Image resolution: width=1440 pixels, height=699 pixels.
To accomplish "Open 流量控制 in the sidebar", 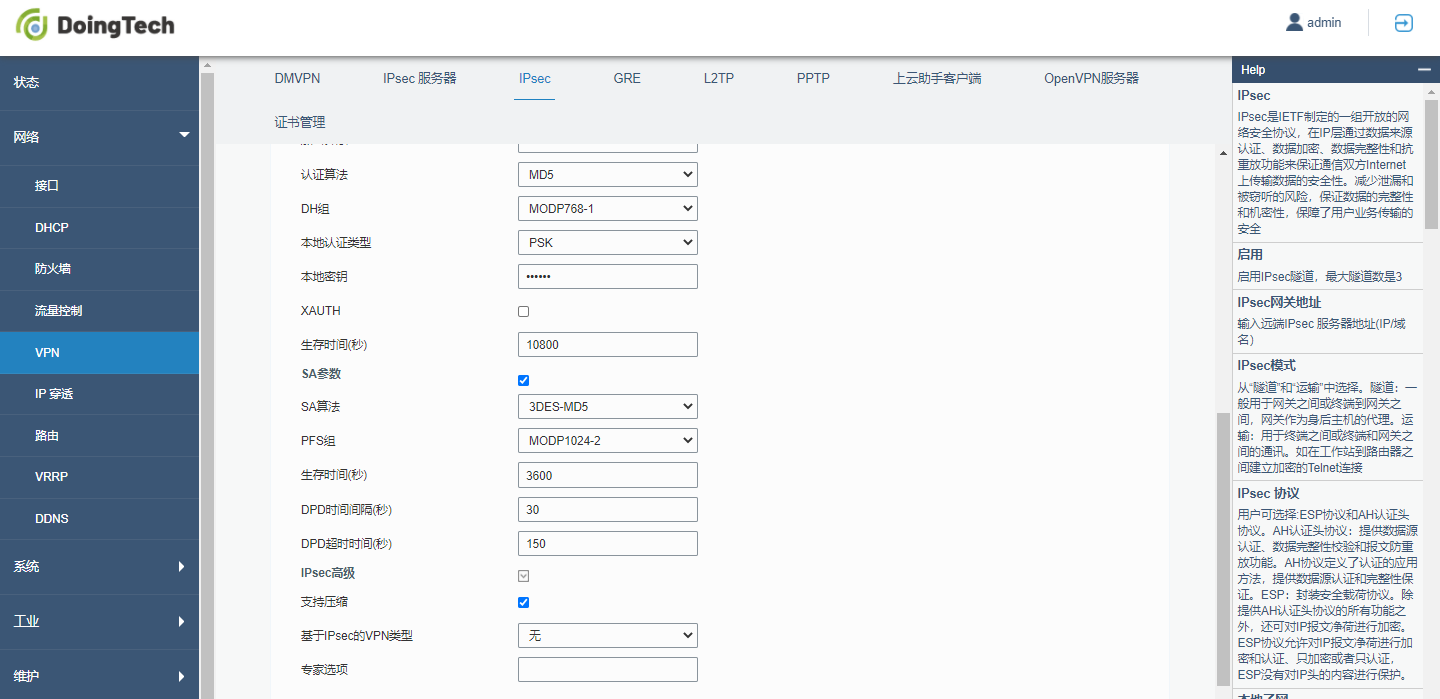I will pos(99,311).
